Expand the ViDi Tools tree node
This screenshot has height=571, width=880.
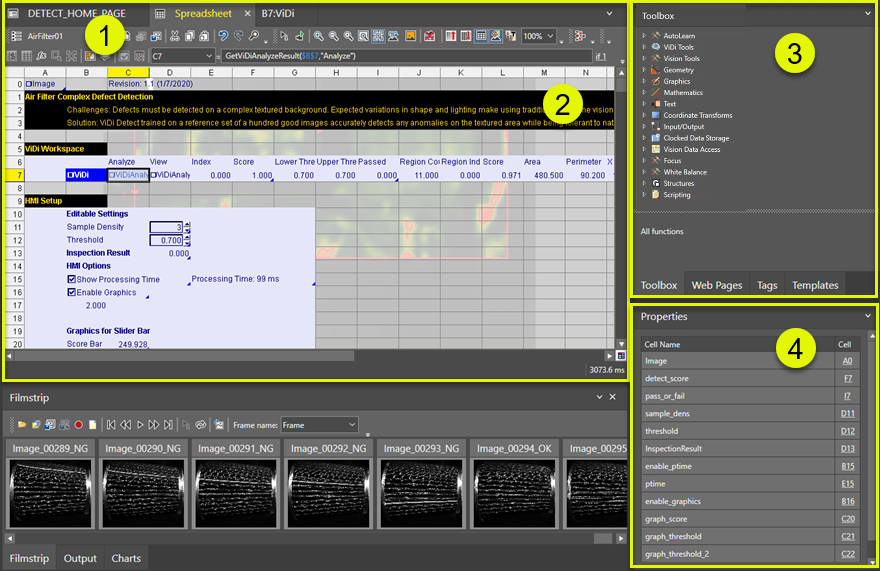tap(644, 47)
